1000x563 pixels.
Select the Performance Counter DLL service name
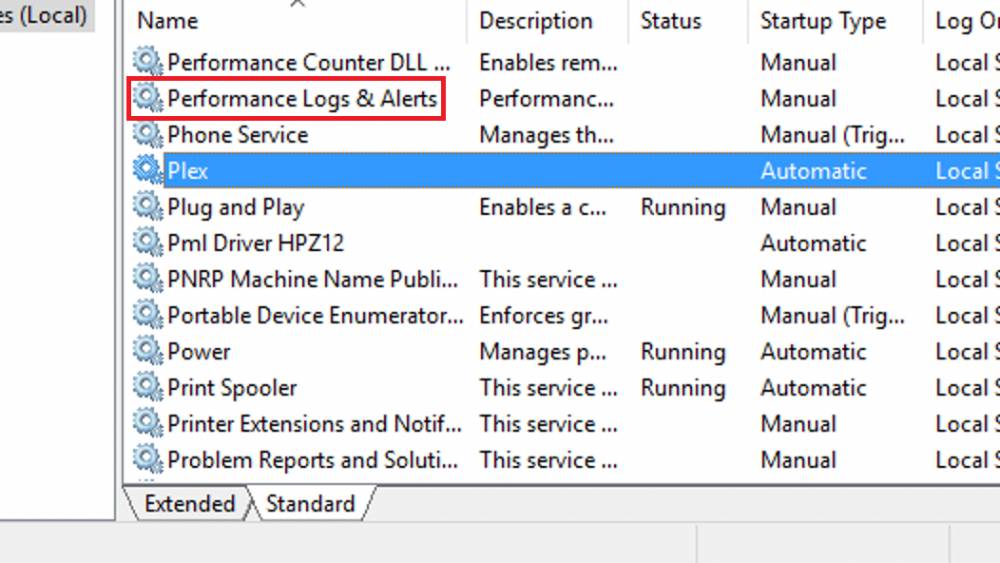click(309, 62)
